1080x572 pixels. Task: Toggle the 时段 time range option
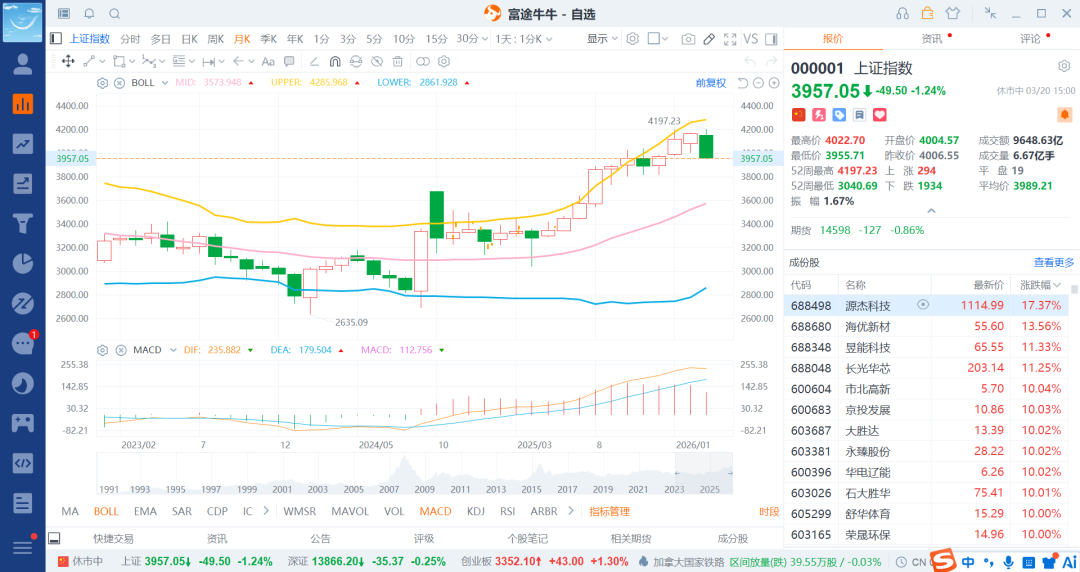[768, 511]
